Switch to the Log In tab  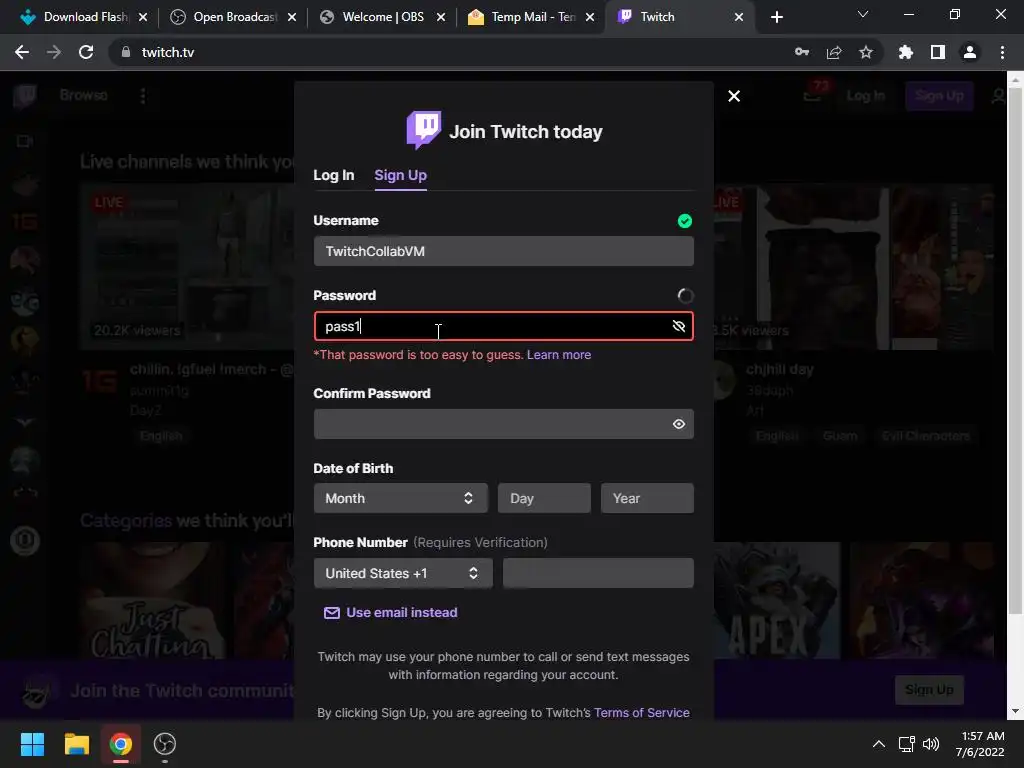click(x=334, y=175)
